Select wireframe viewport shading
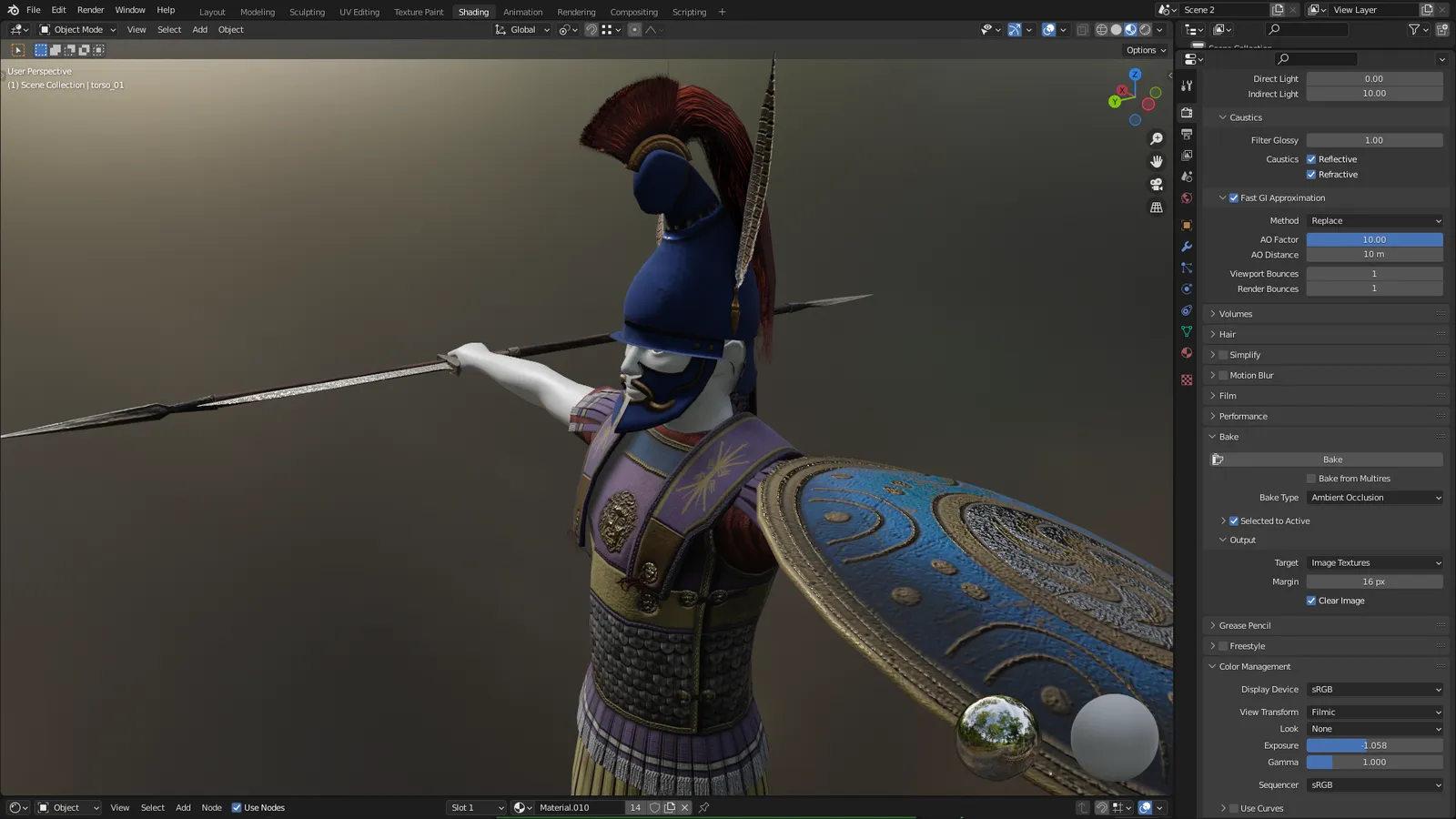The height and width of the screenshot is (819, 1456). pos(1101,30)
